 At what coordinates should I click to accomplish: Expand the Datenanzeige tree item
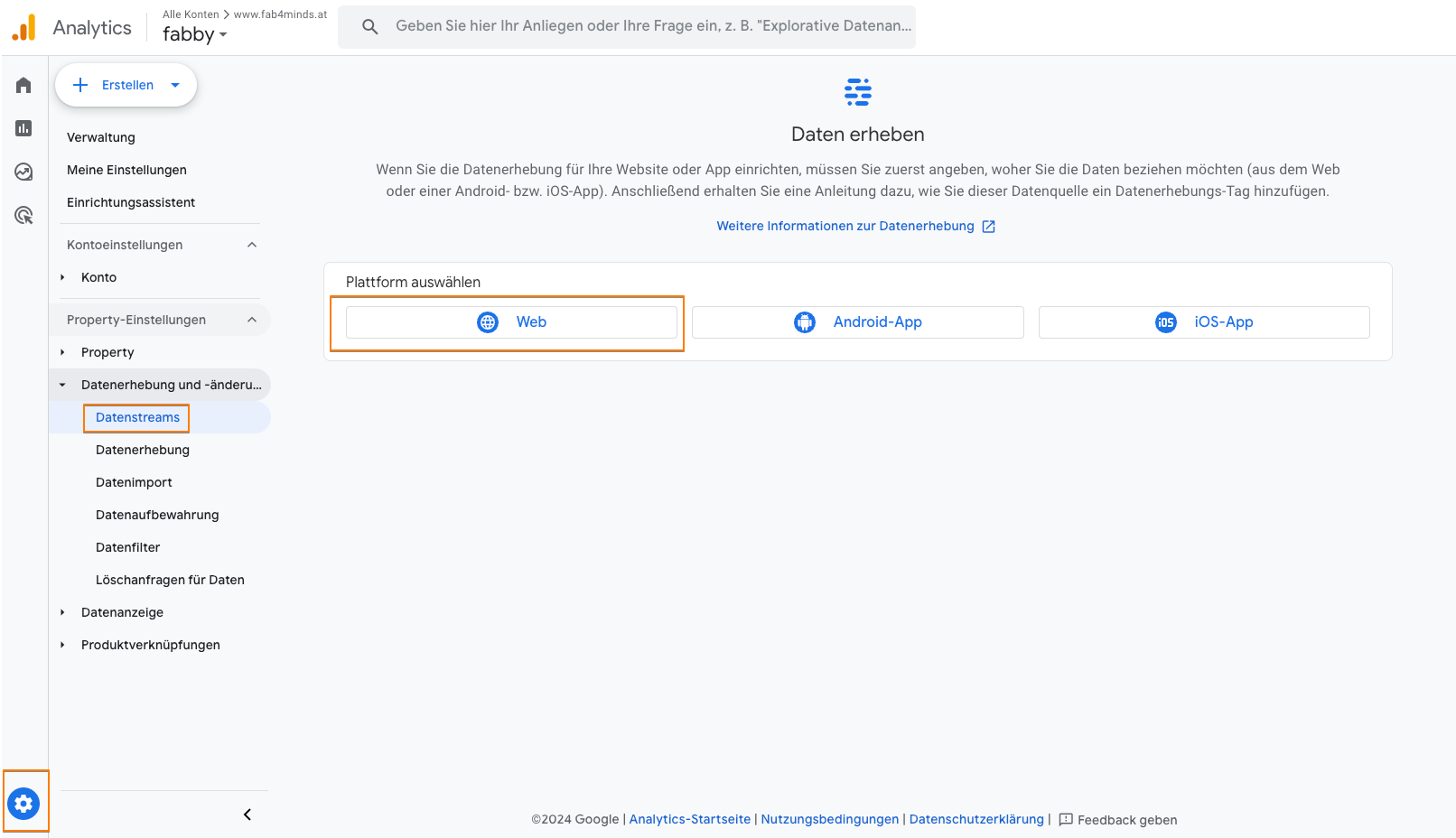pyautogui.click(x=62, y=612)
